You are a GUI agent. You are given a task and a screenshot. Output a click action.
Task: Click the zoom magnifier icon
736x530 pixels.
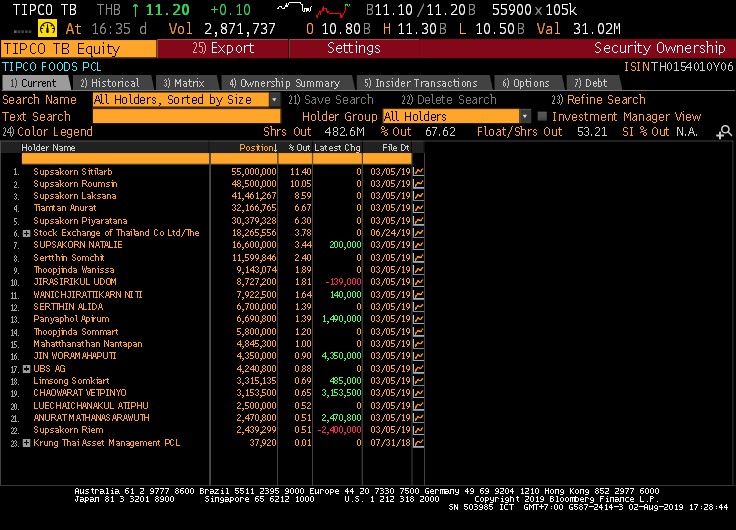click(724, 132)
